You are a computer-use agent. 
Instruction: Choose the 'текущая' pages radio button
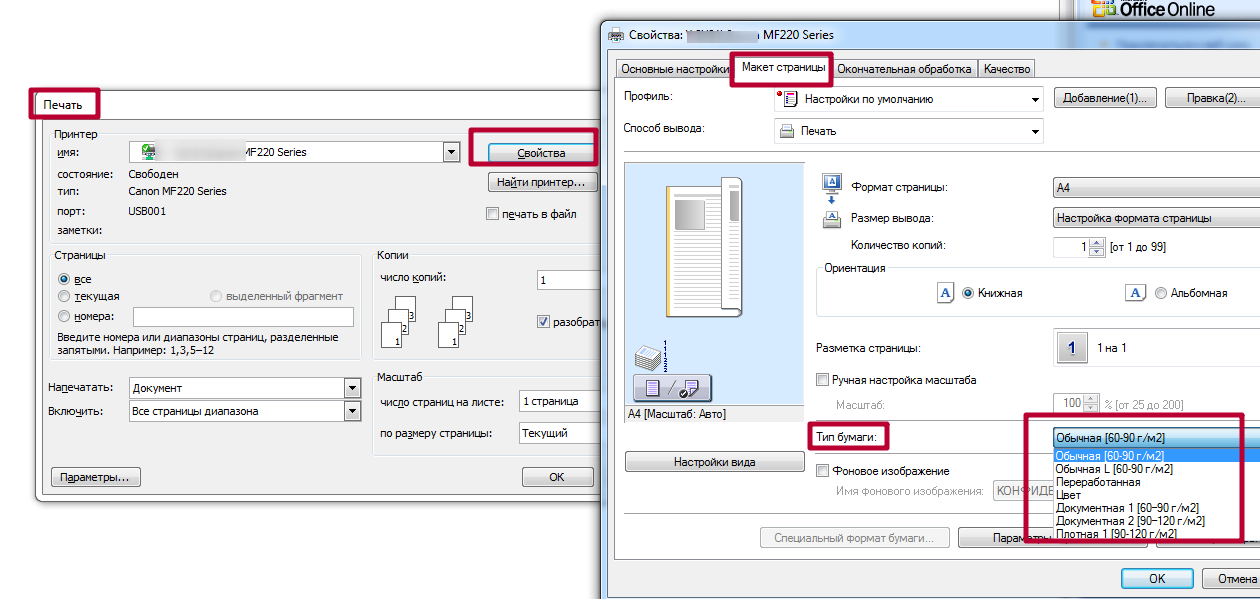click(x=65, y=297)
